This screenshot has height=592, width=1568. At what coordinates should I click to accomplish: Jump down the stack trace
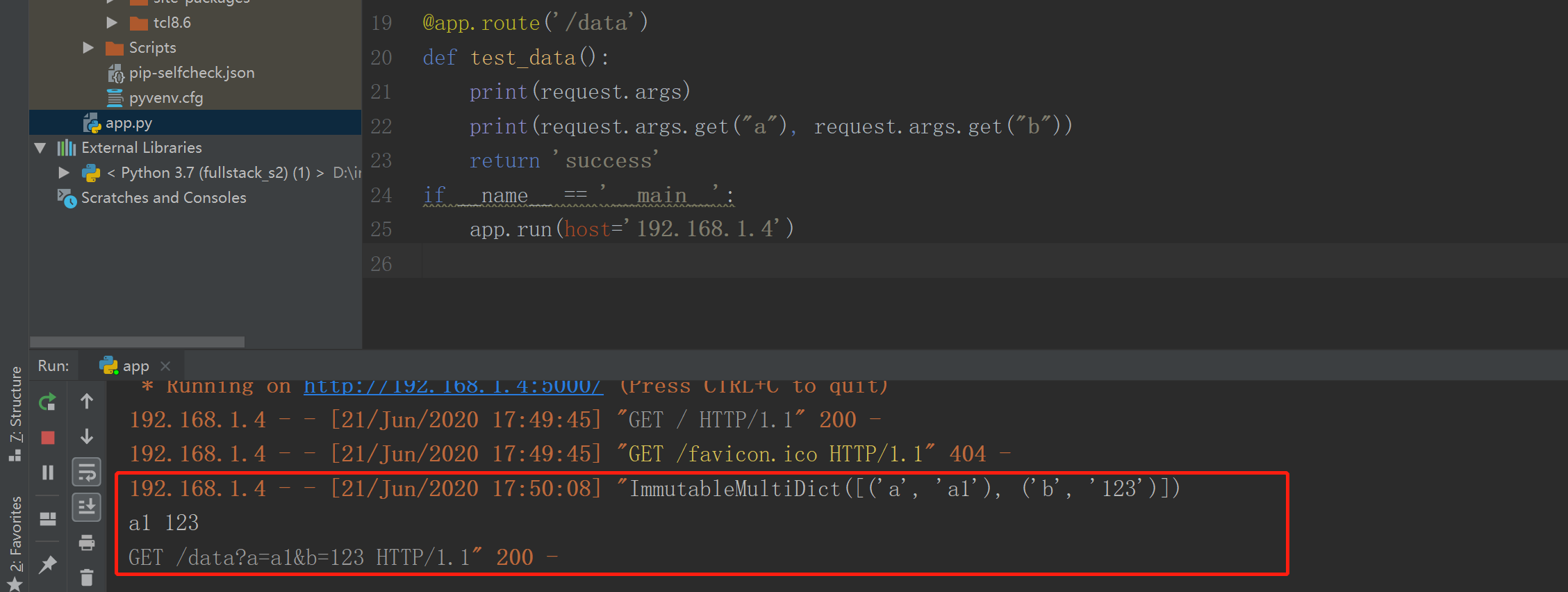[x=87, y=436]
